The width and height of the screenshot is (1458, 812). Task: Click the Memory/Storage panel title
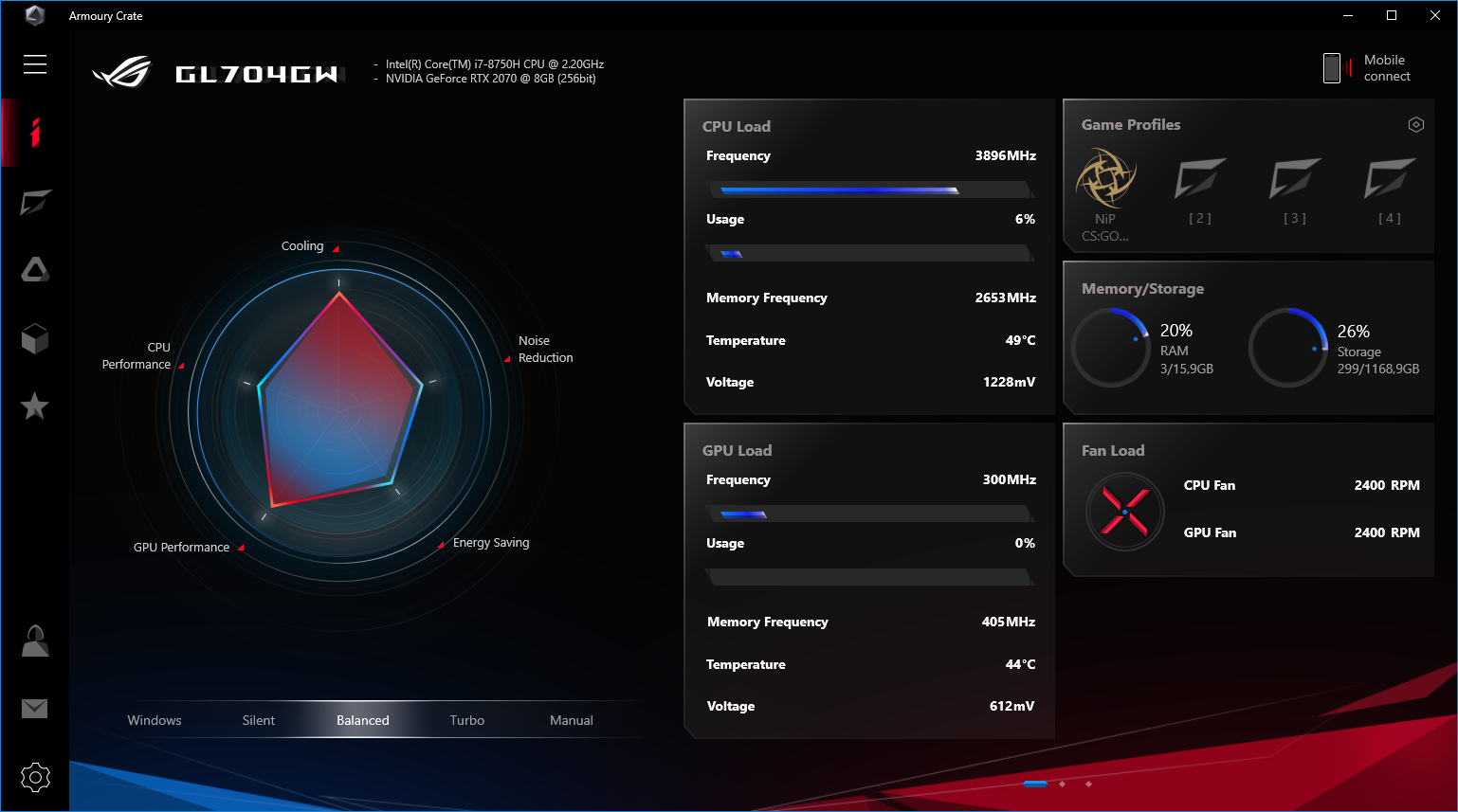1142,289
